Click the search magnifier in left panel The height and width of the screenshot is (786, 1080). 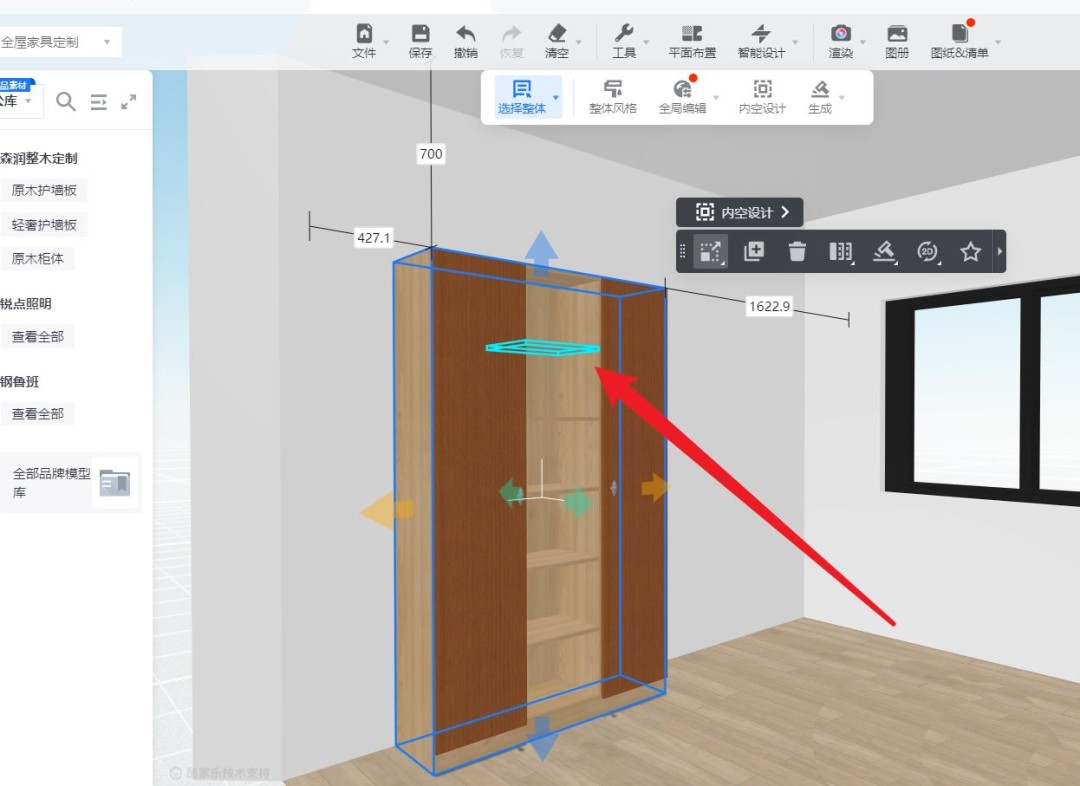coord(66,101)
